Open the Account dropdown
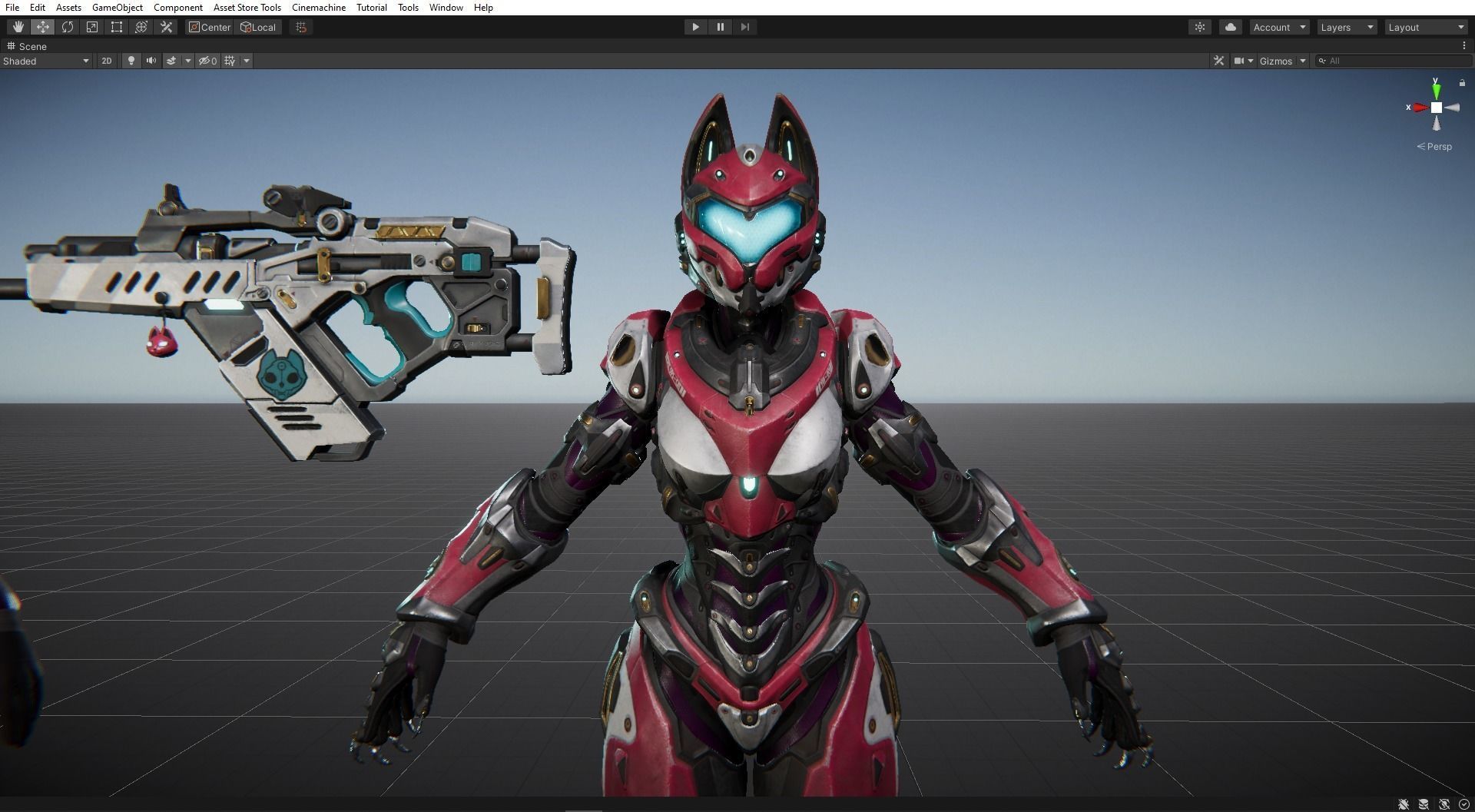The width and height of the screenshot is (1475, 812). click(1279, 27)
